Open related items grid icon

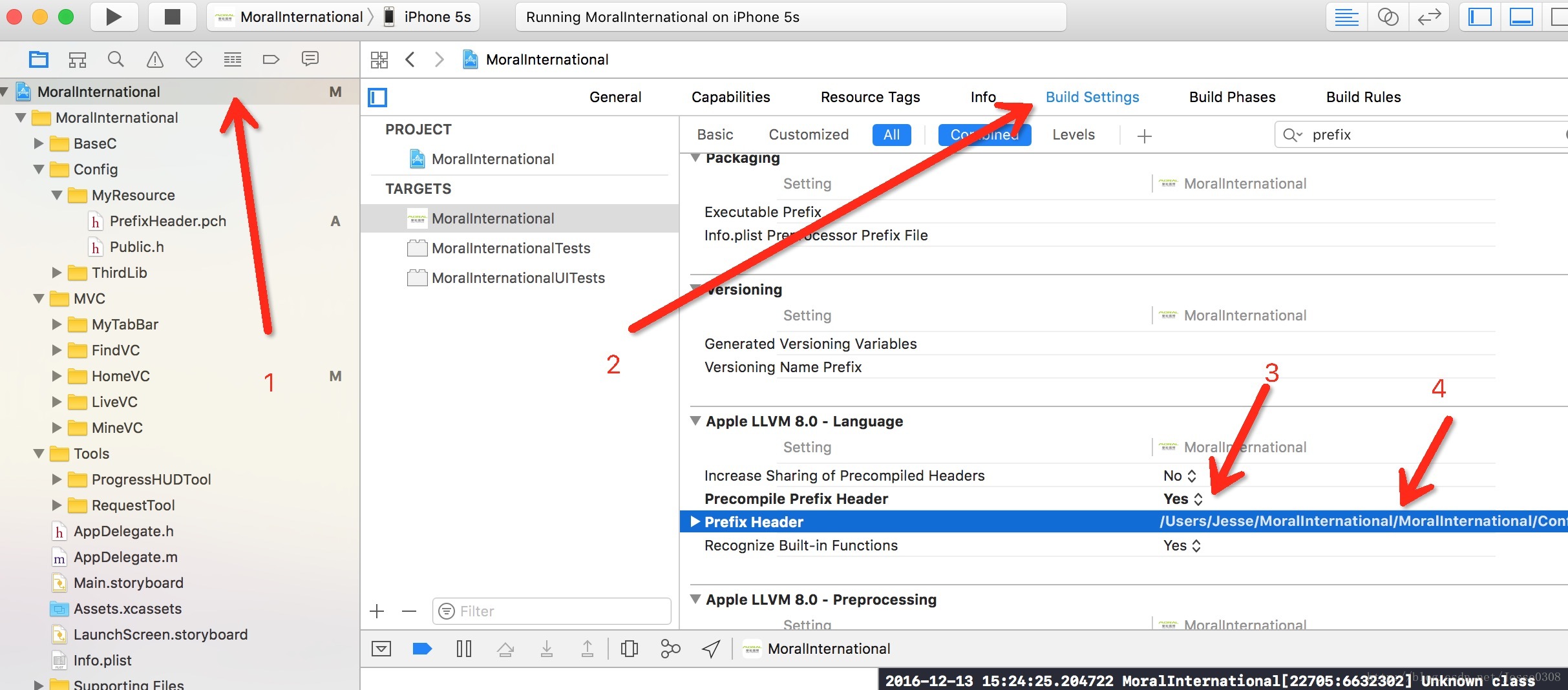(x=379, y=60)
